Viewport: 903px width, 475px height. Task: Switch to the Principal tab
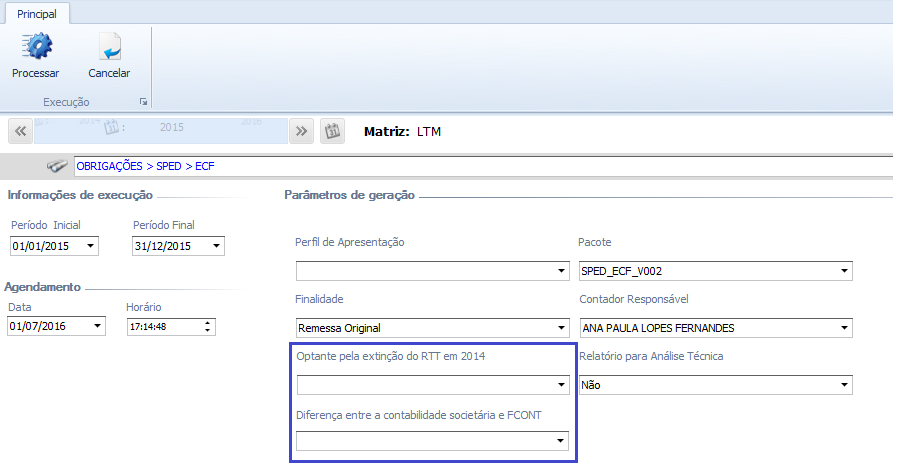(x=37, y=14)
